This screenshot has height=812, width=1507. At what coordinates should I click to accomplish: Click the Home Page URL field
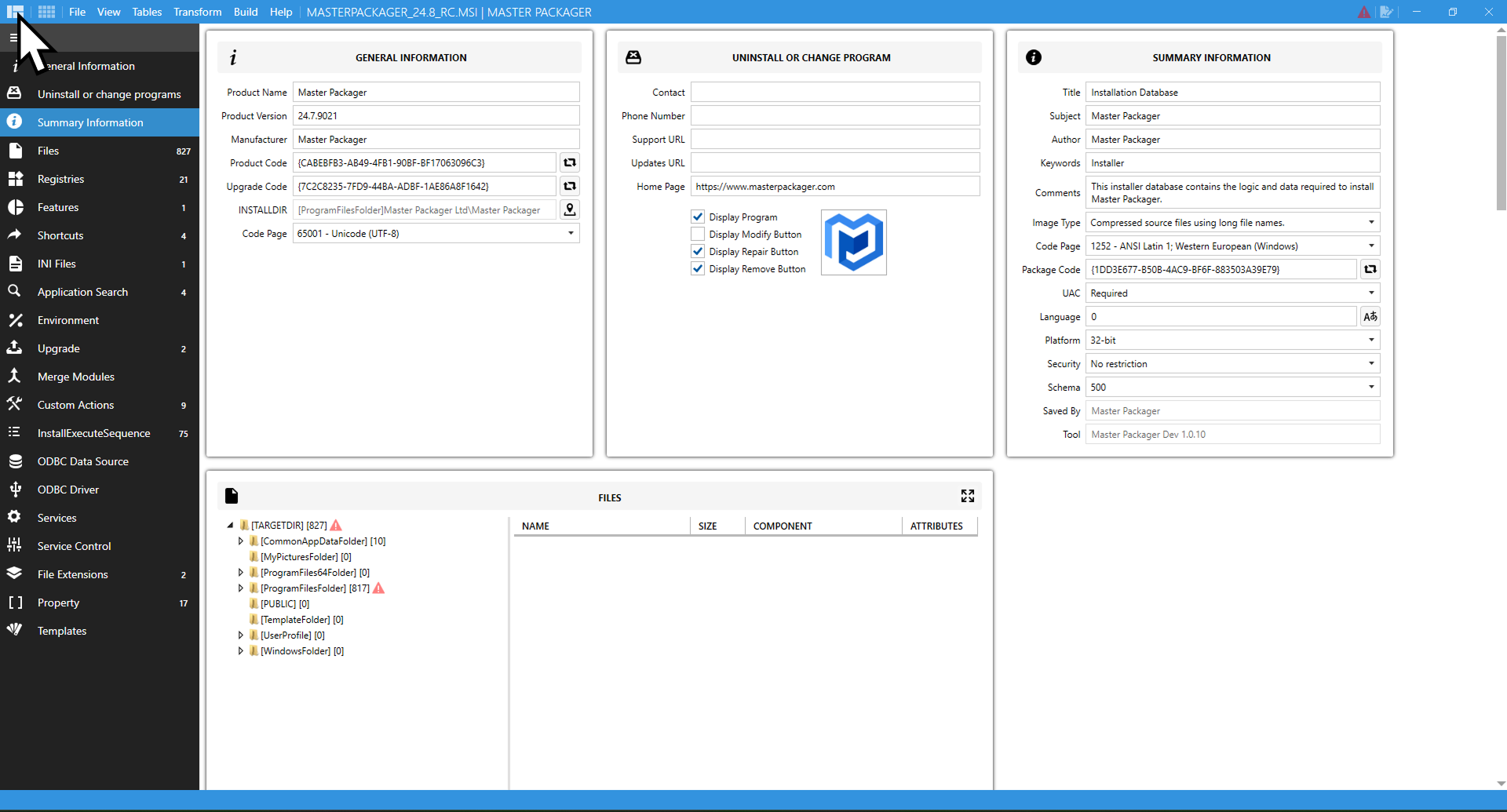click(835, 186)
